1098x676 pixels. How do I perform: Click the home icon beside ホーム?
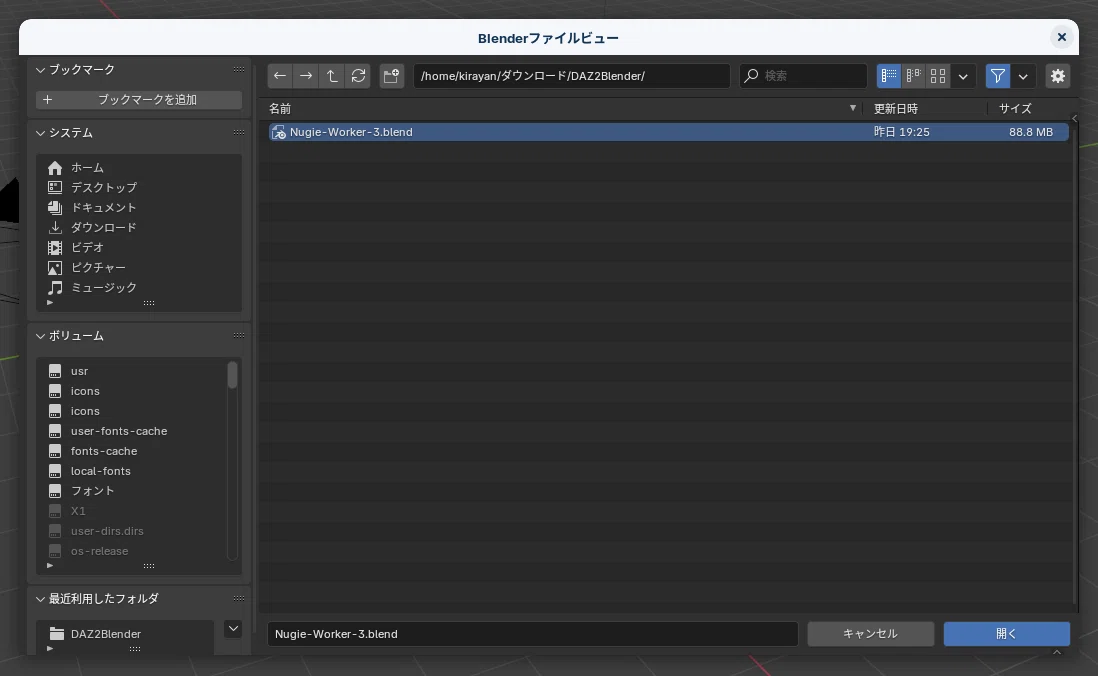tap(55, 167)
